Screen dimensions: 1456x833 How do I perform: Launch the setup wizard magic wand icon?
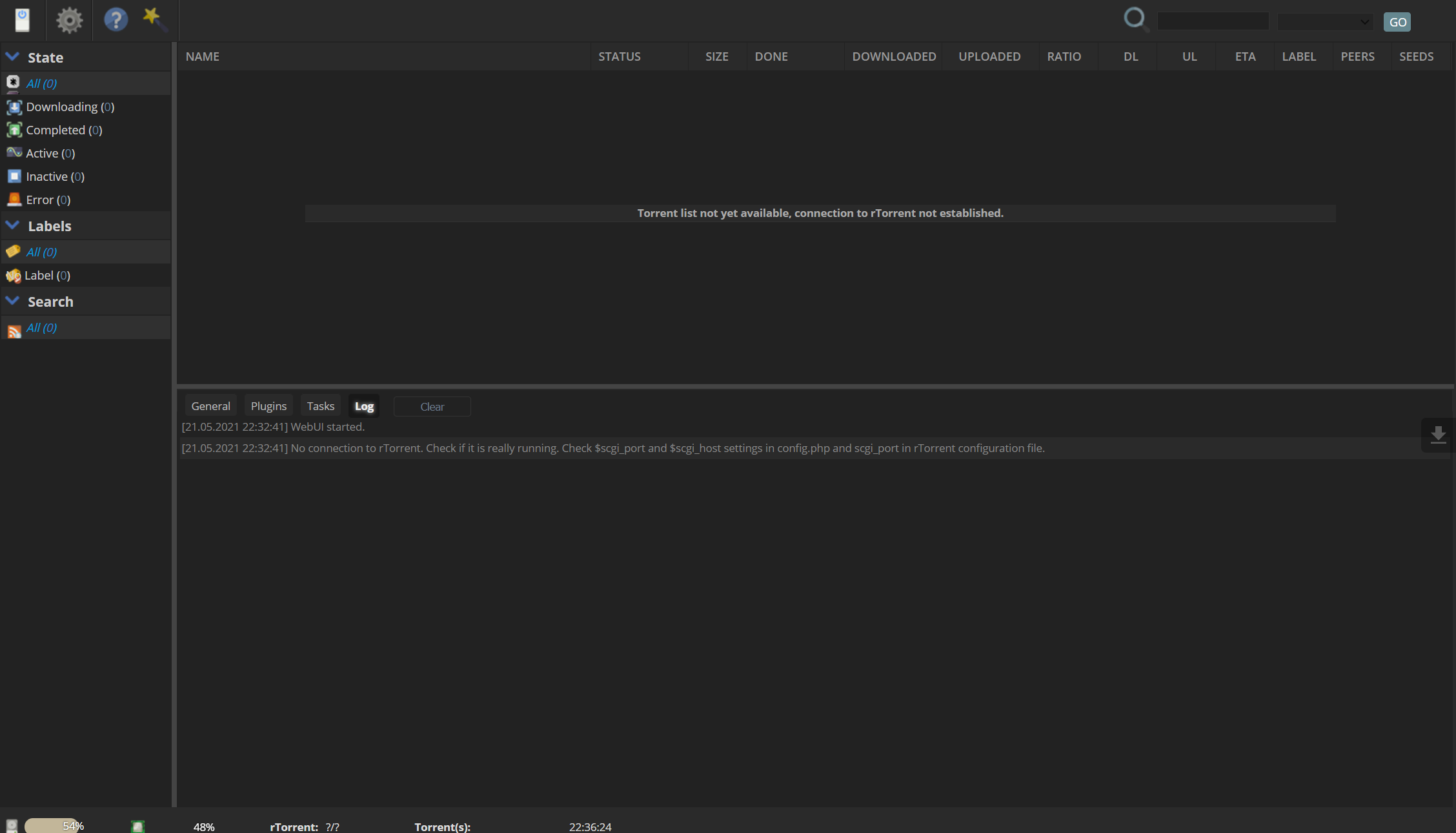[x=154, y=20]
